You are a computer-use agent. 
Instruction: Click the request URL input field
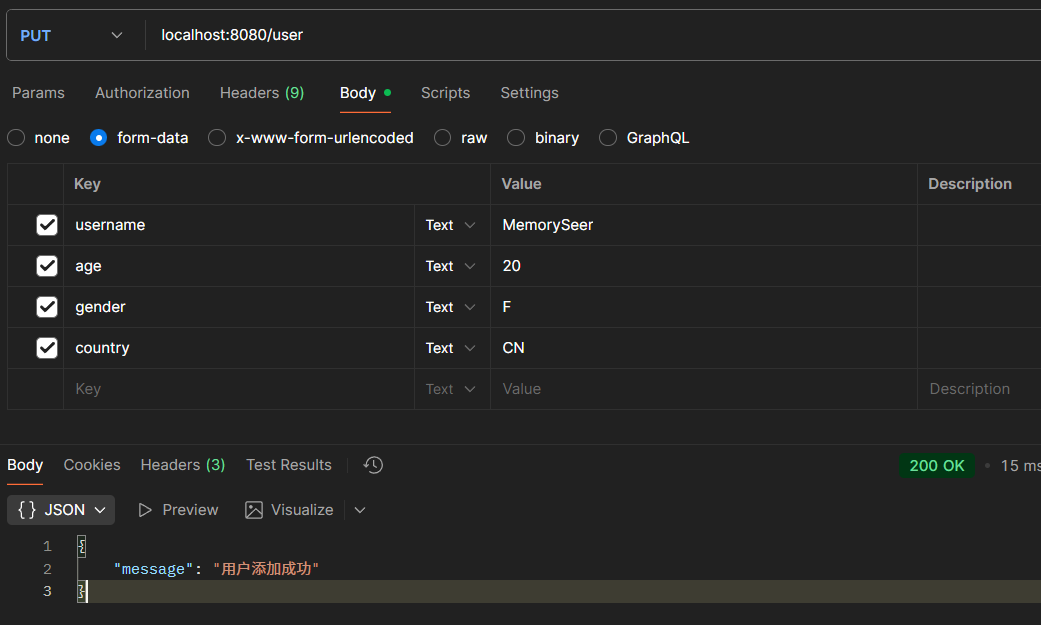590,35
